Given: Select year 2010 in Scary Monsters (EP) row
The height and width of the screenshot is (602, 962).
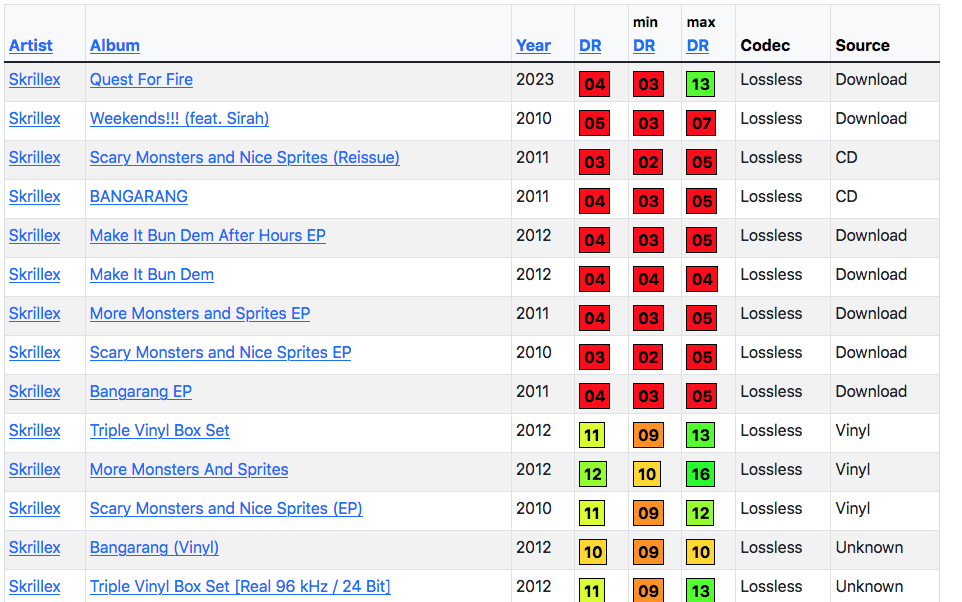Looking at the screenshot, I should (x=534, y=509).
